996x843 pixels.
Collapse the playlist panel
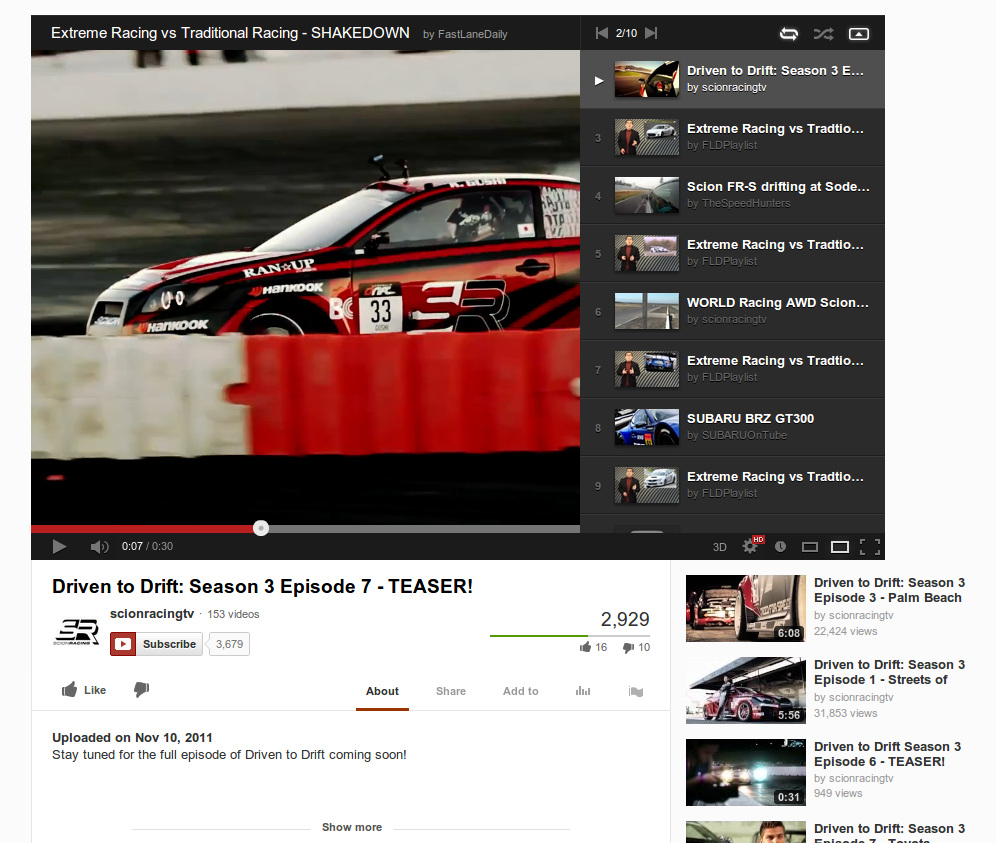(x=859, y=34)
